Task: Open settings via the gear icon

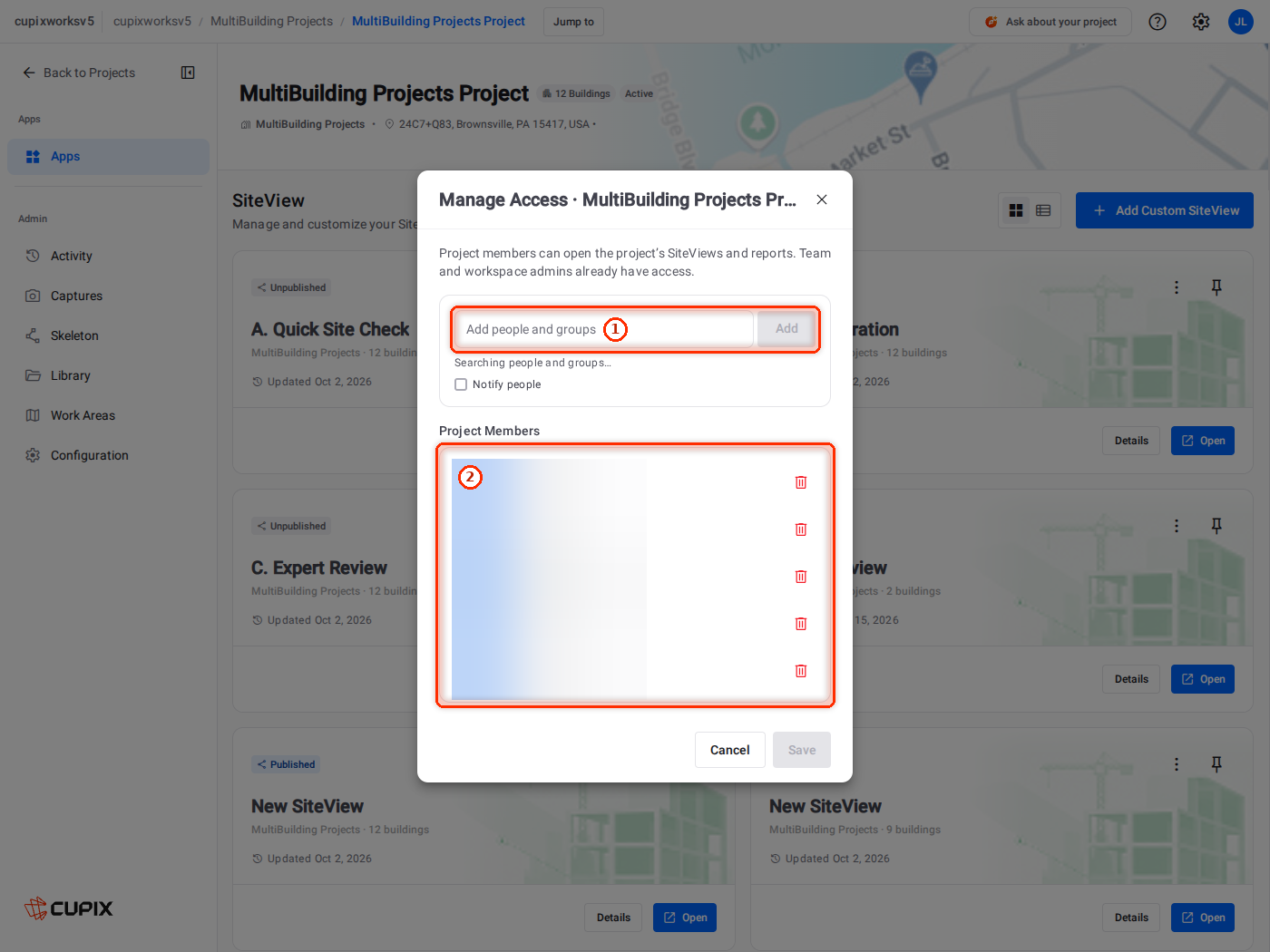Action: (1201, 22)
